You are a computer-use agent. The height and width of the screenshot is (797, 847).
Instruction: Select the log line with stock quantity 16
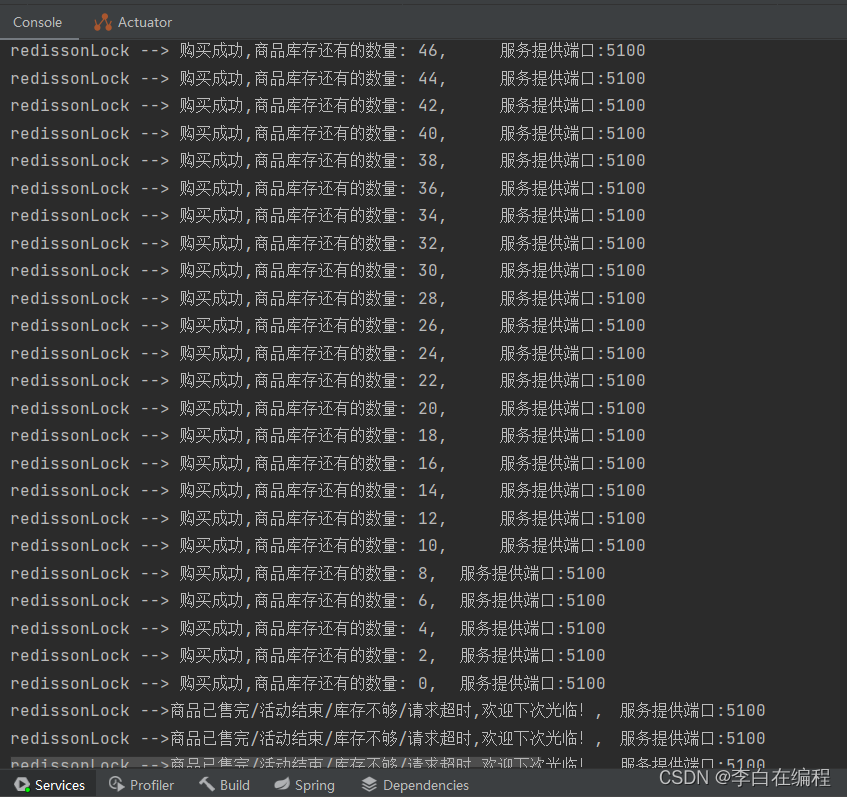[328, 463]
